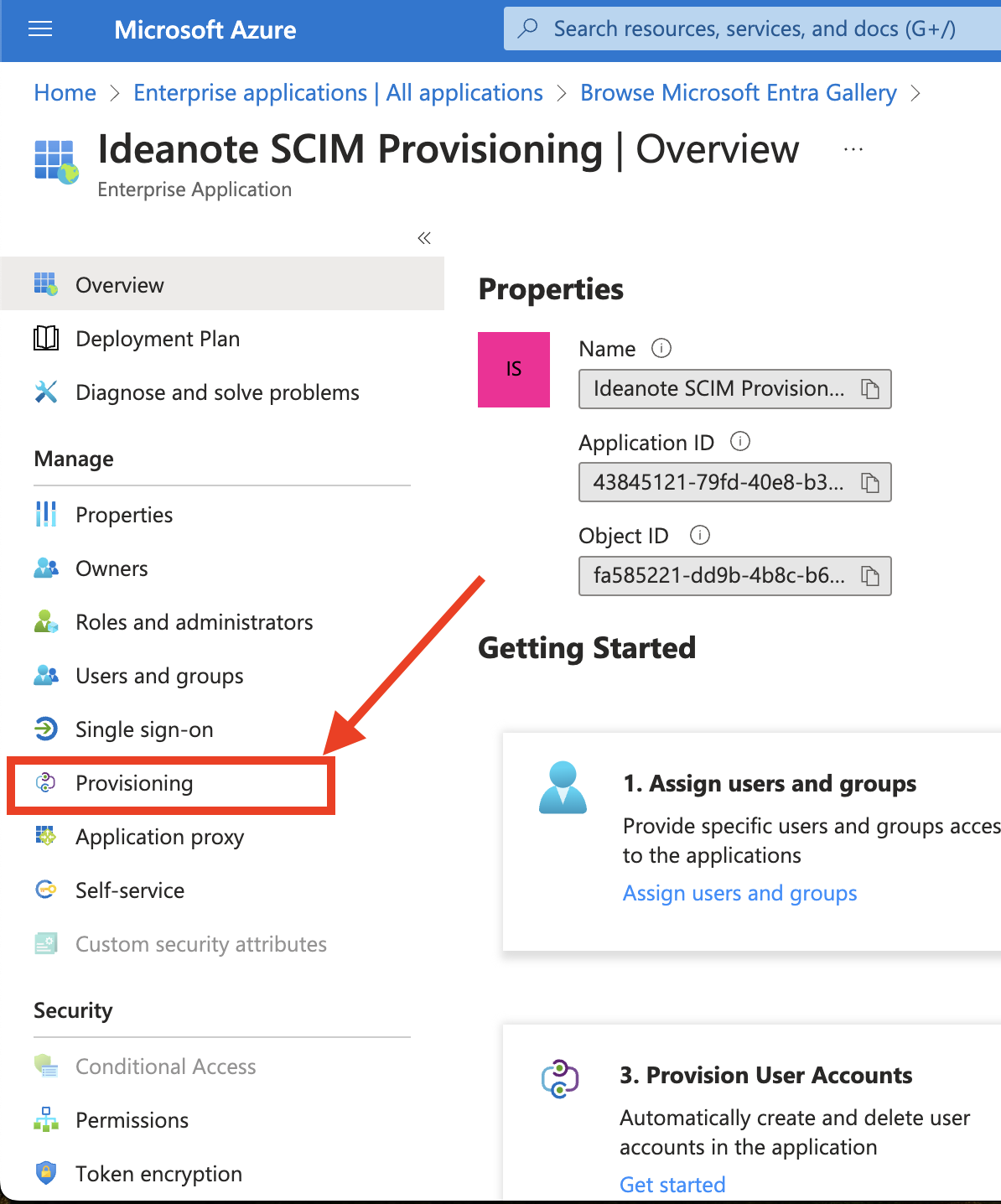Click Get started under Provision User Accounts
This screenshot has width=1001, height=1204.
click(x=672, y=1184)
